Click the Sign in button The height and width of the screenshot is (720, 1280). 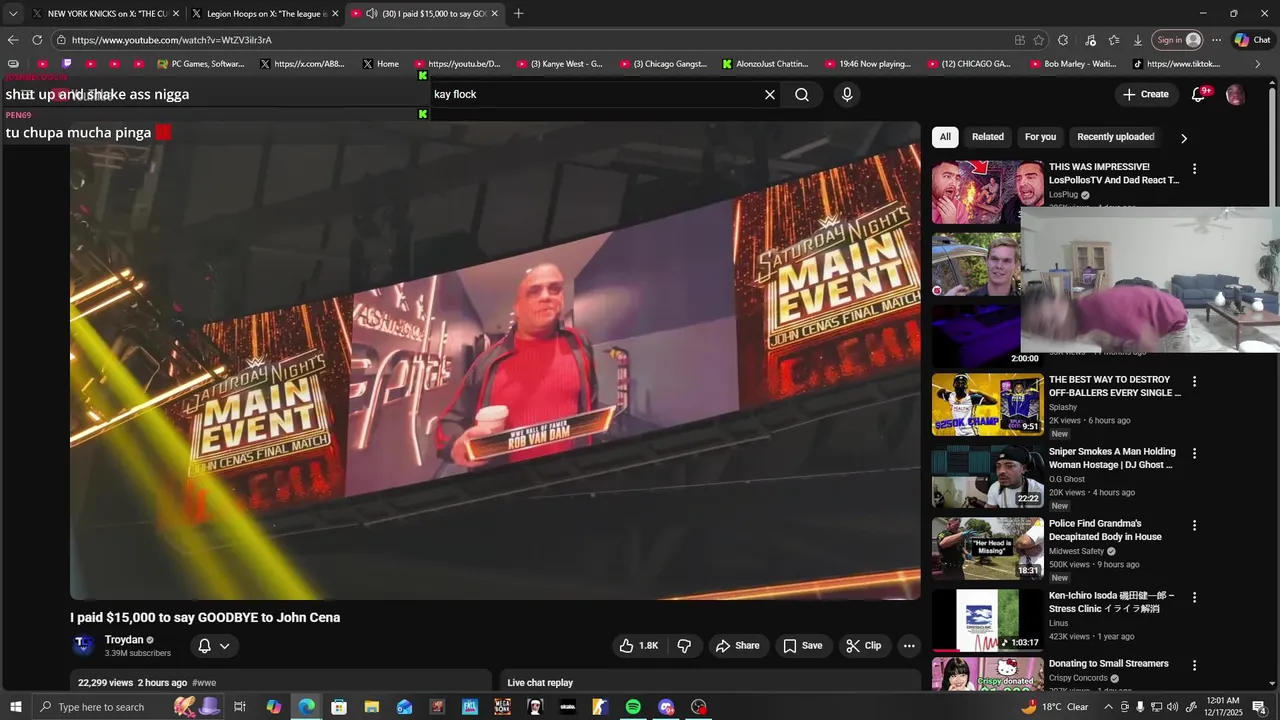tap(1178, 40)
